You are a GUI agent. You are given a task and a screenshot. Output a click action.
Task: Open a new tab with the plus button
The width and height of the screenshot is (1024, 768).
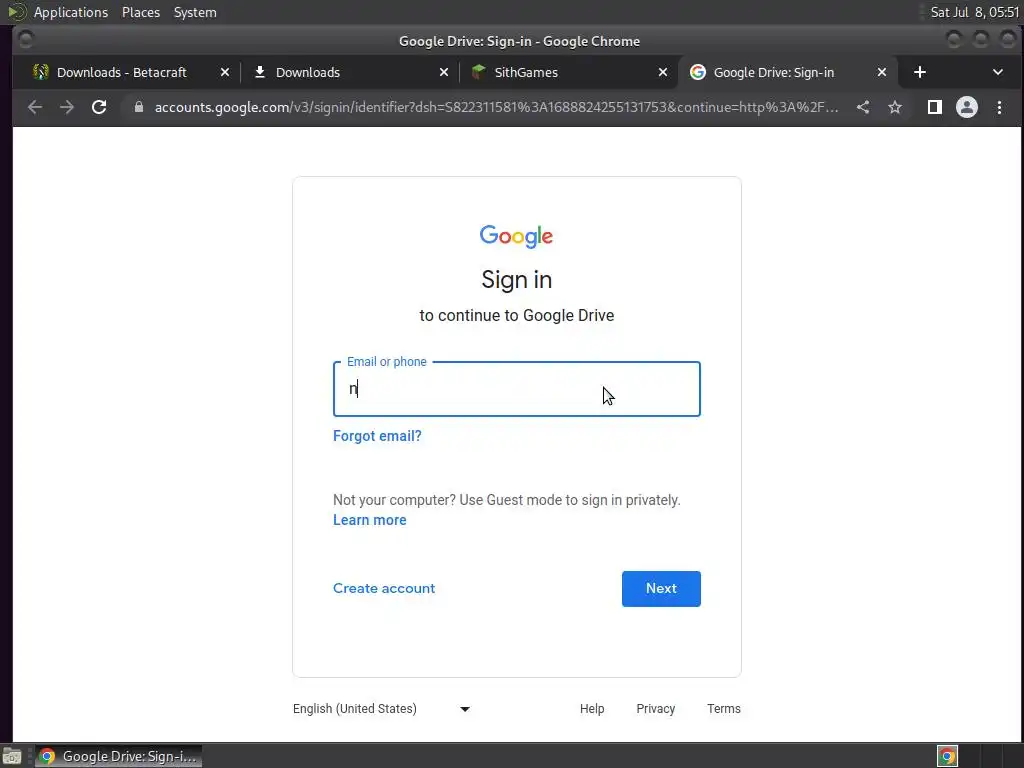(920, 72)
